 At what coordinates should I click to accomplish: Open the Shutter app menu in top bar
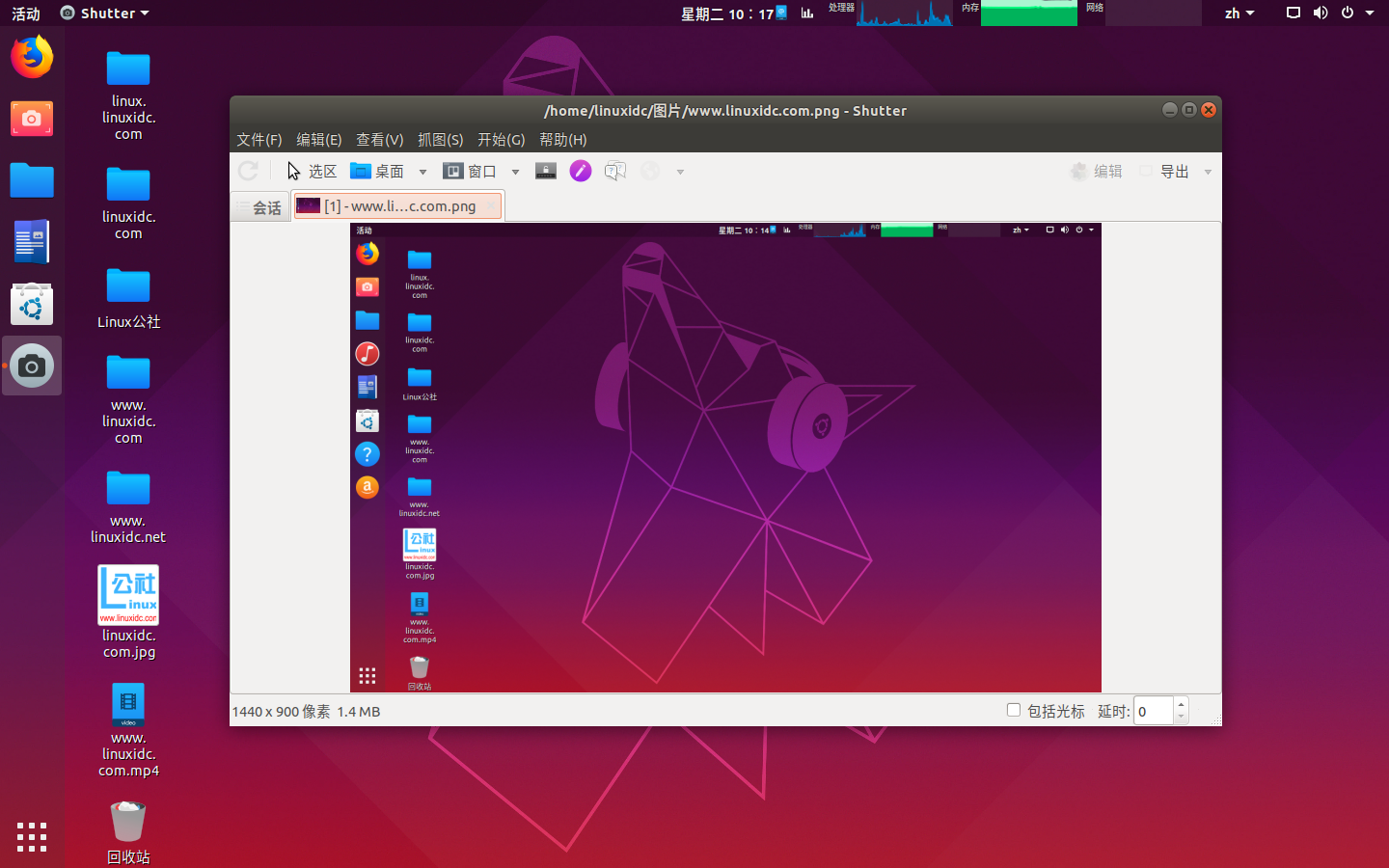coord(104,14)
